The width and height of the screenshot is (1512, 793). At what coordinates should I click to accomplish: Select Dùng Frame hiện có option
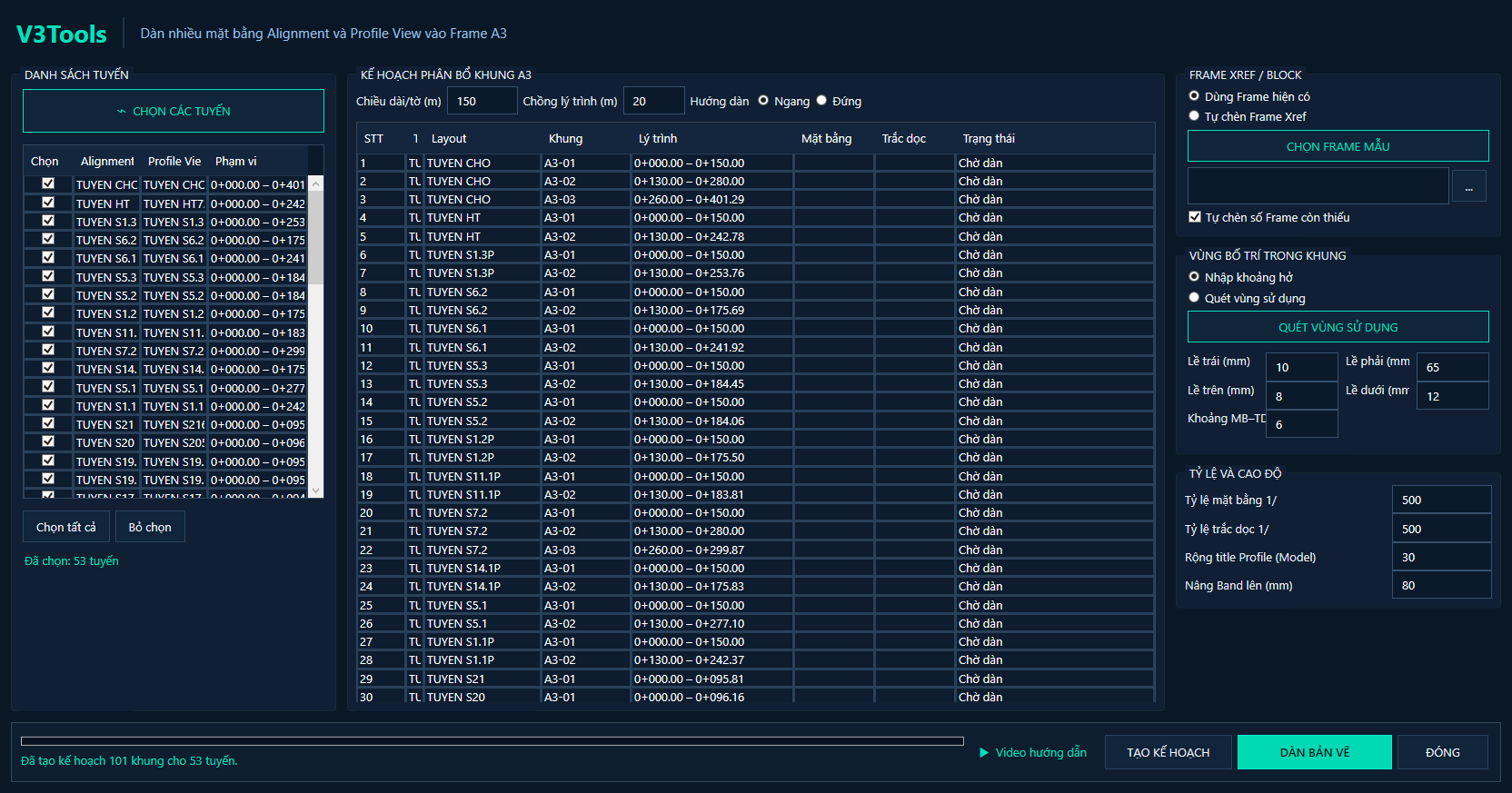pos(1194,95)
